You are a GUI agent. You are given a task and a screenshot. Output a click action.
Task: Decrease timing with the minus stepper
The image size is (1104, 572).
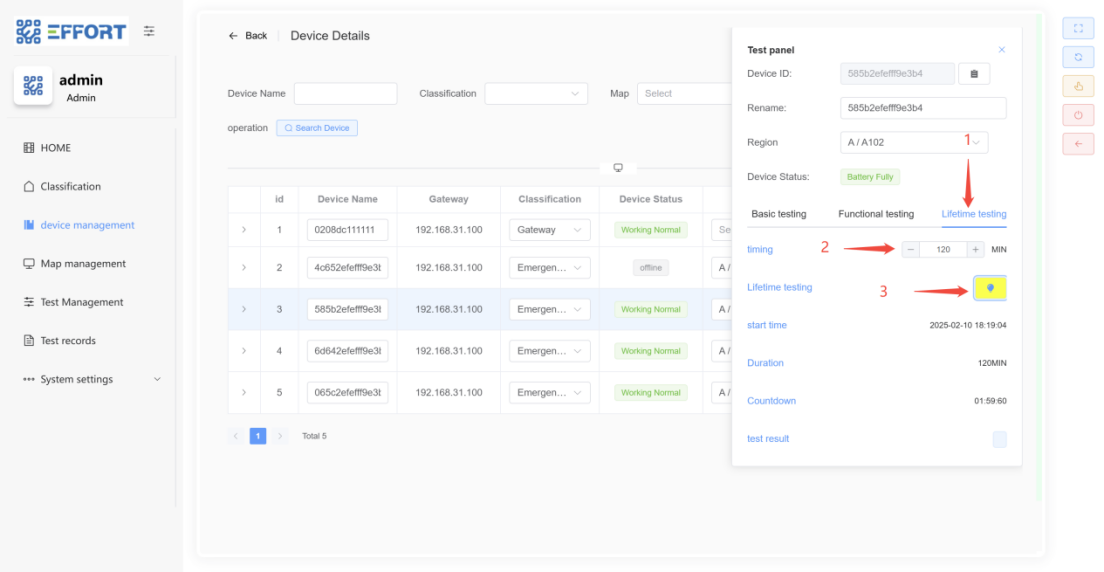click(911, 249)
